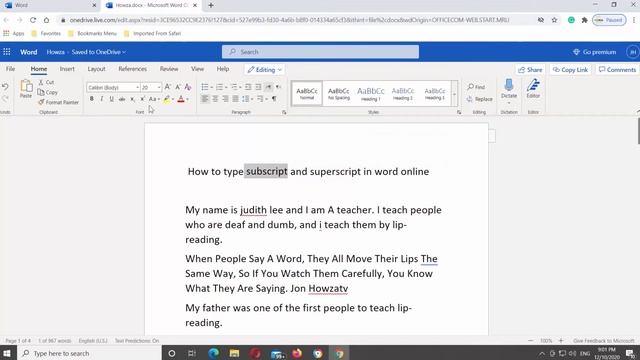Open the app launcher grid icon
Screen dimensions: 640x360
(x=7, y=52)
